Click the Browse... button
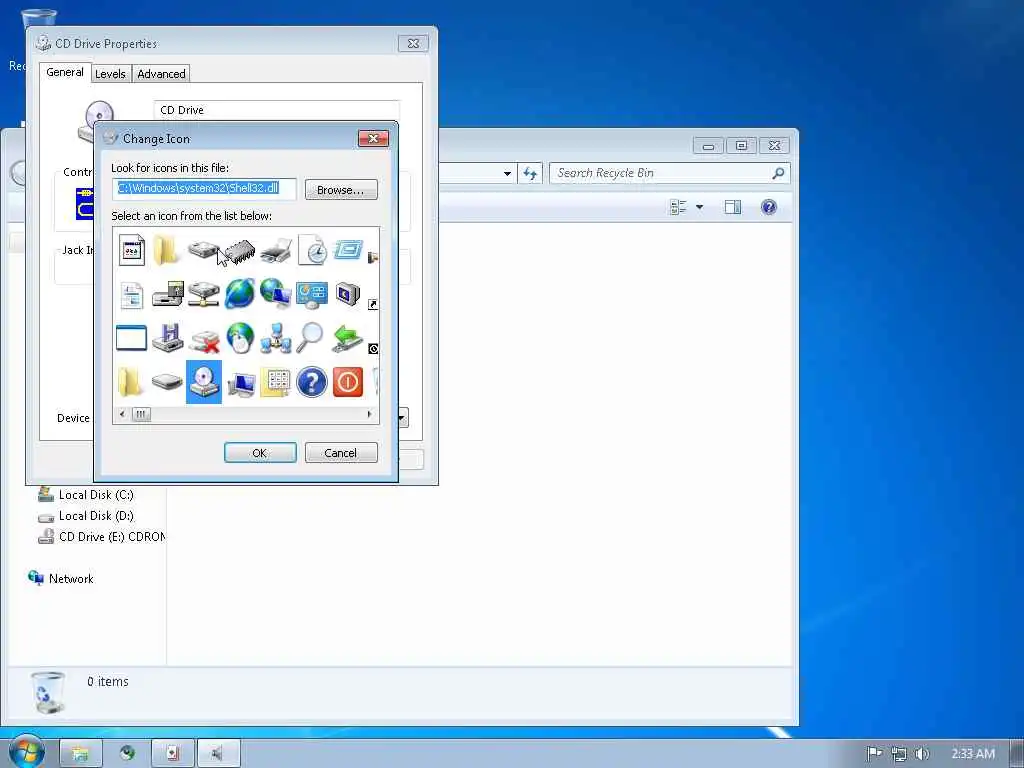This screenshot has width=1024, height=768. (x=341, y=189)
